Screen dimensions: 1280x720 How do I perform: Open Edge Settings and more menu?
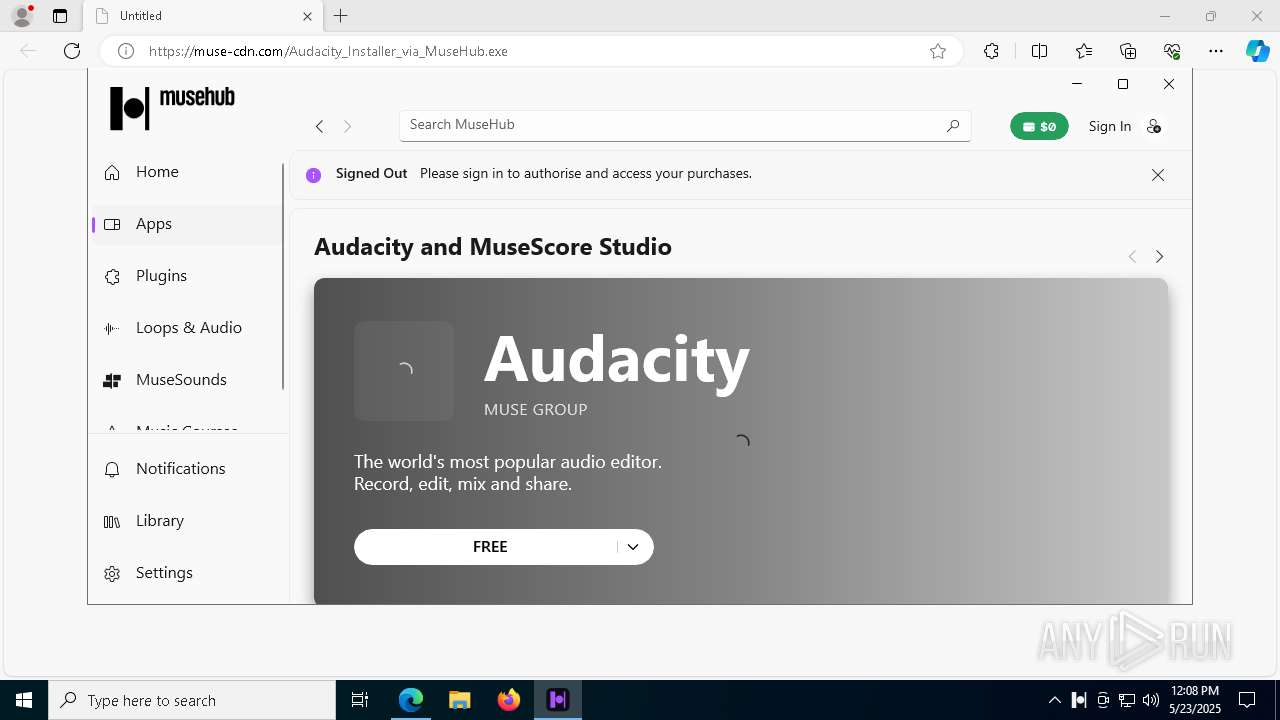1216,51
